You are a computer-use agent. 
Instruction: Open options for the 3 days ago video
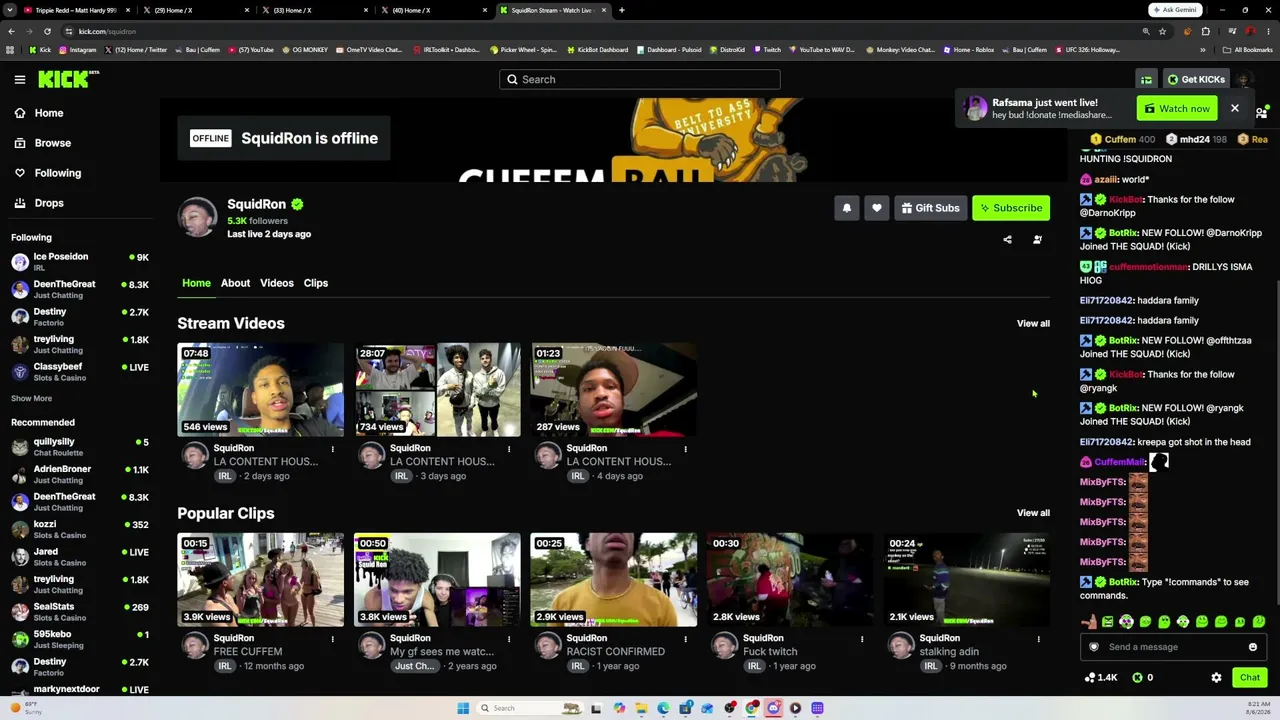[x=509, y=449]
